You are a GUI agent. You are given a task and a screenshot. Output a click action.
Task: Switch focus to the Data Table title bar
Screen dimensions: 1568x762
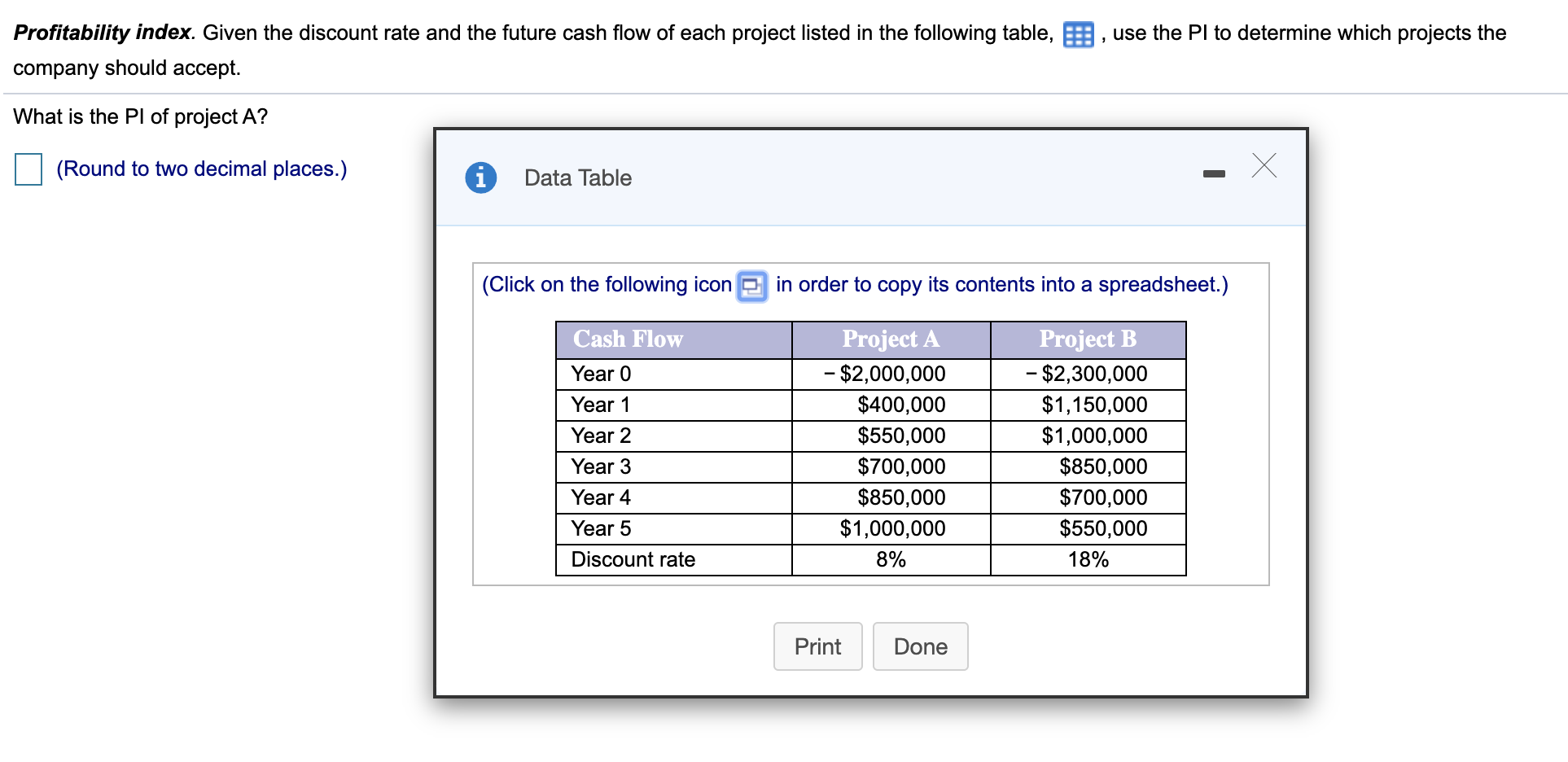click(576, 177)
